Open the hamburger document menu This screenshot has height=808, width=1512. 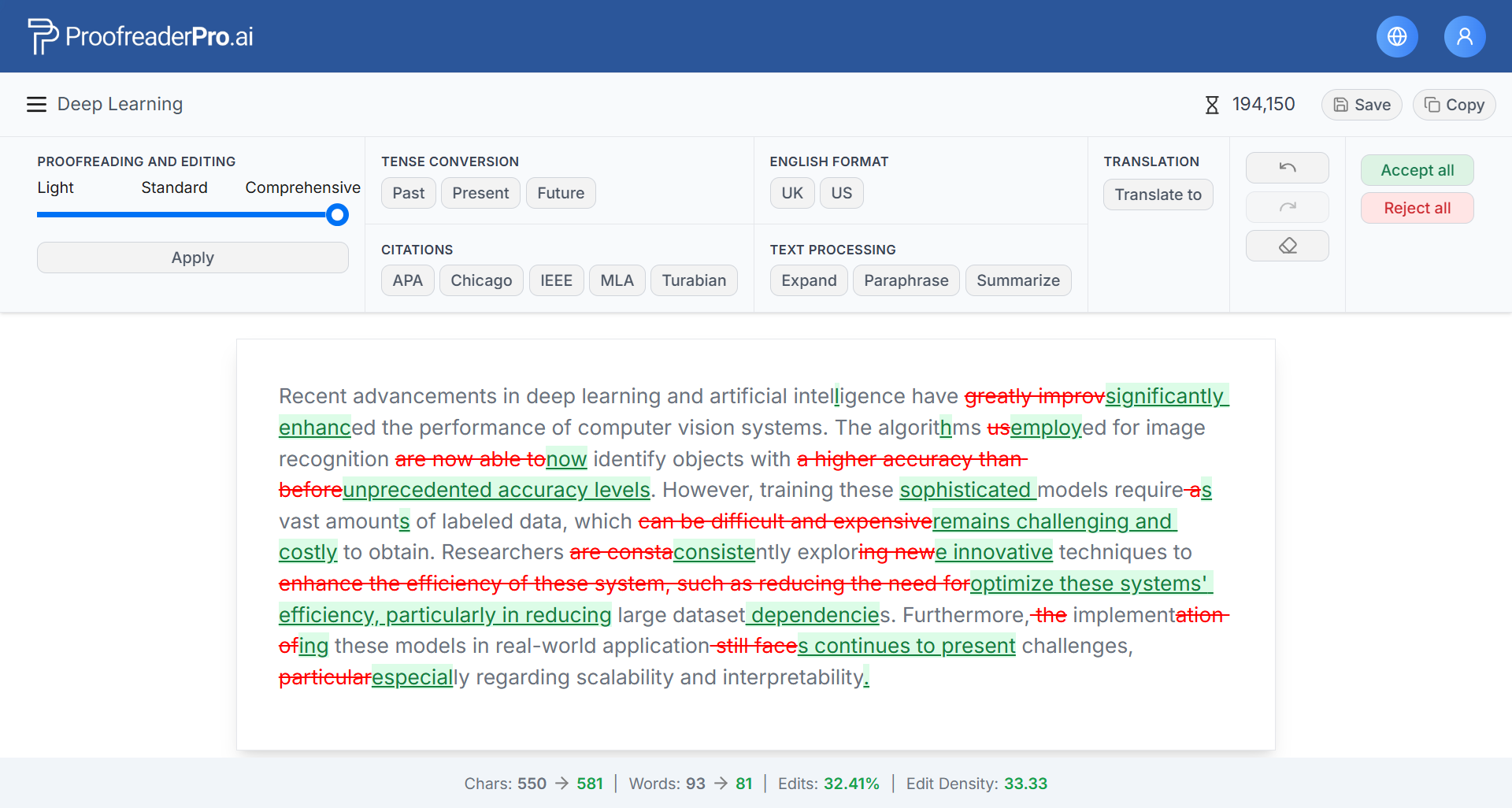tap(36, 103)
